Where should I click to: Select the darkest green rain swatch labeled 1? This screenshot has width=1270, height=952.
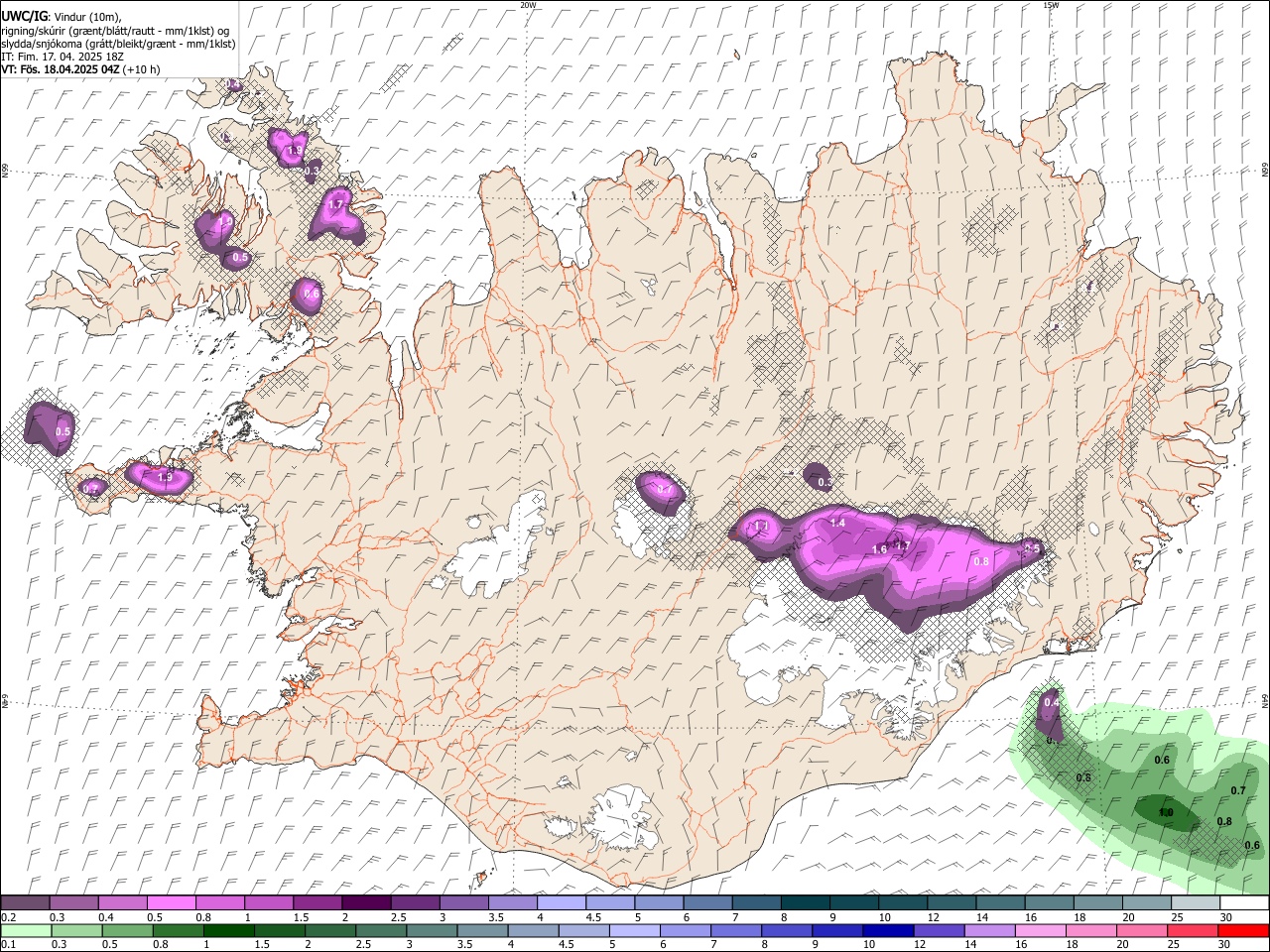[x=229, y=930]
